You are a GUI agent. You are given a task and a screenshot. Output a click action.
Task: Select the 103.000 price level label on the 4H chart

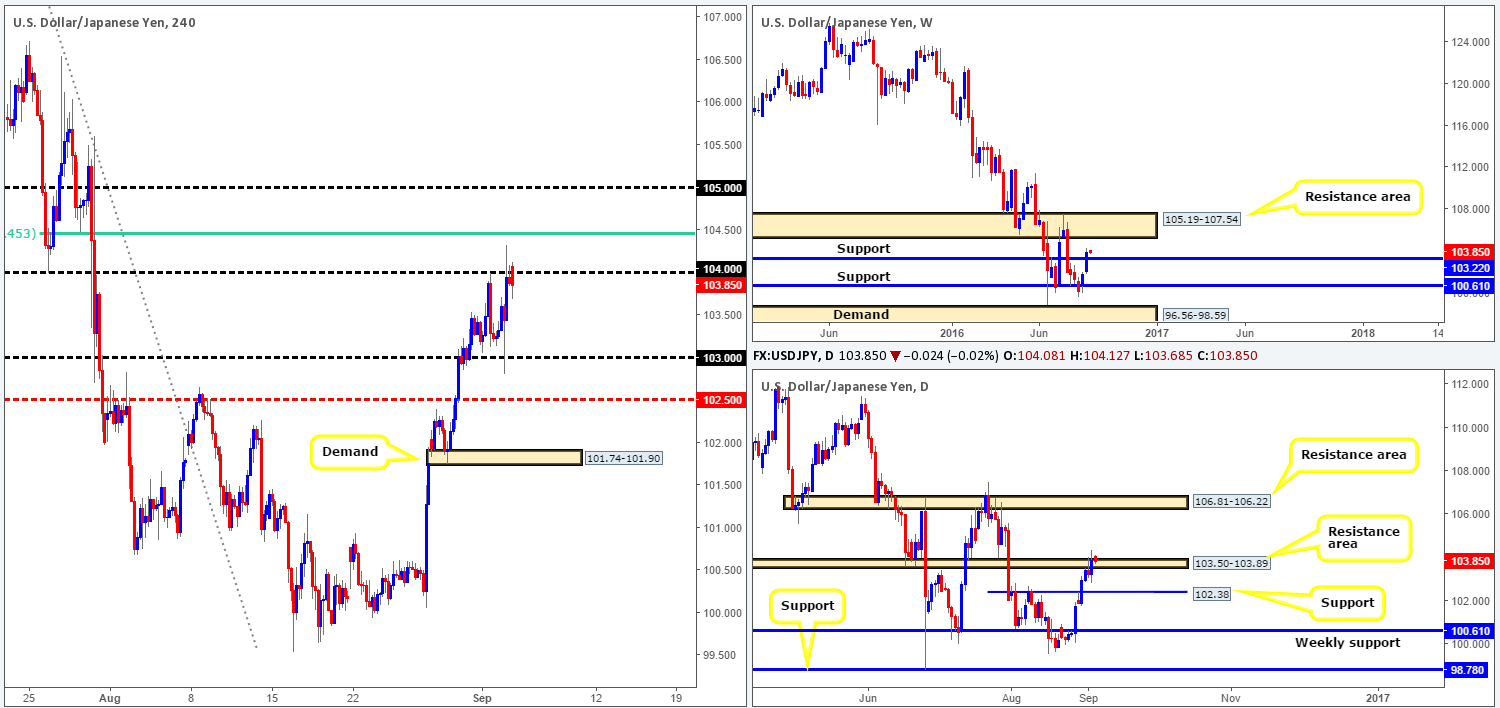click(x=720, y=358)
